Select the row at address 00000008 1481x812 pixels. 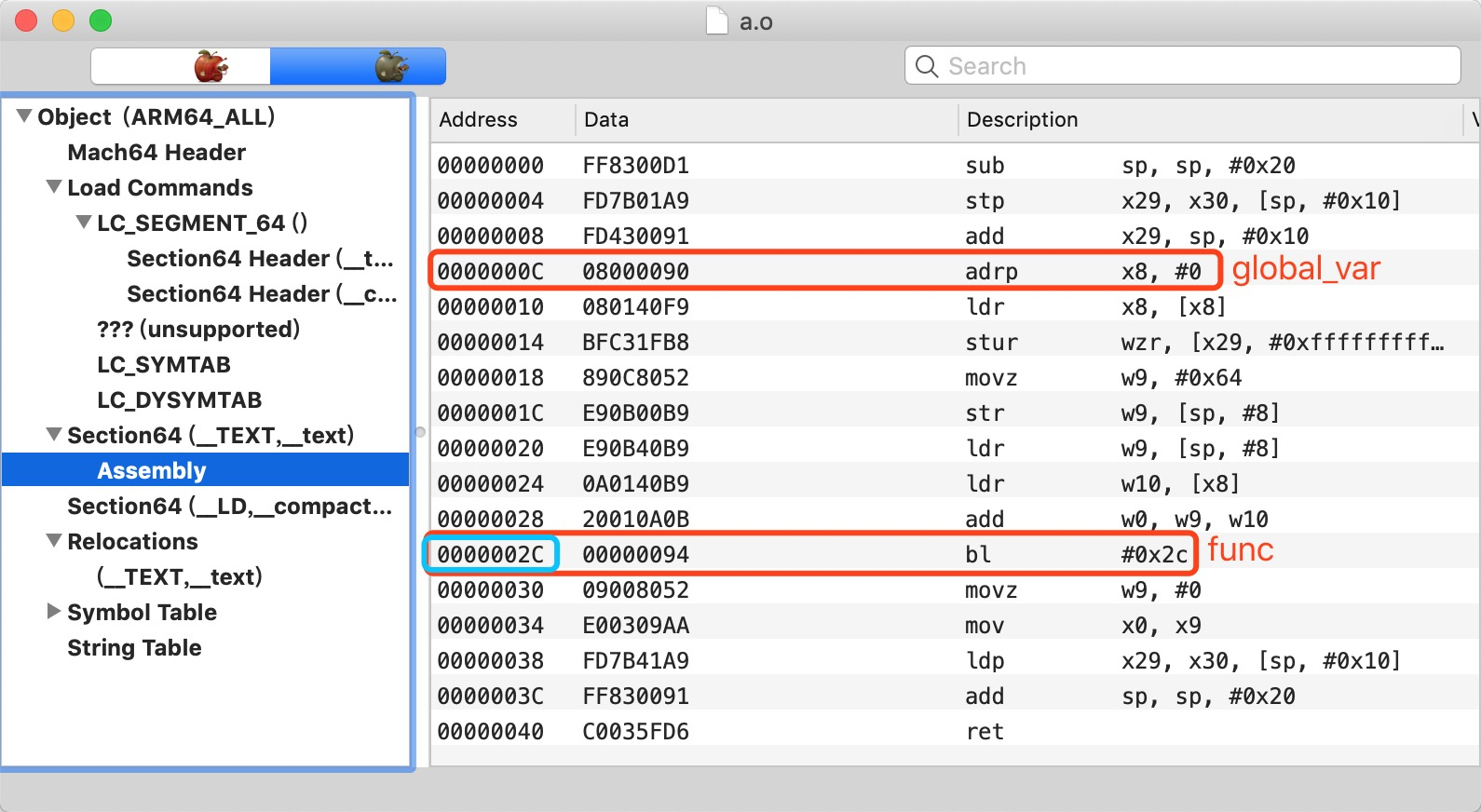coord(955,236)
